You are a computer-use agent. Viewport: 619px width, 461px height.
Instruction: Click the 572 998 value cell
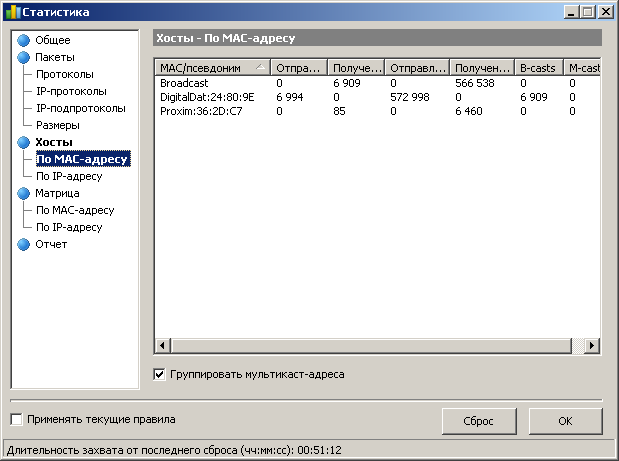[410, 97]
